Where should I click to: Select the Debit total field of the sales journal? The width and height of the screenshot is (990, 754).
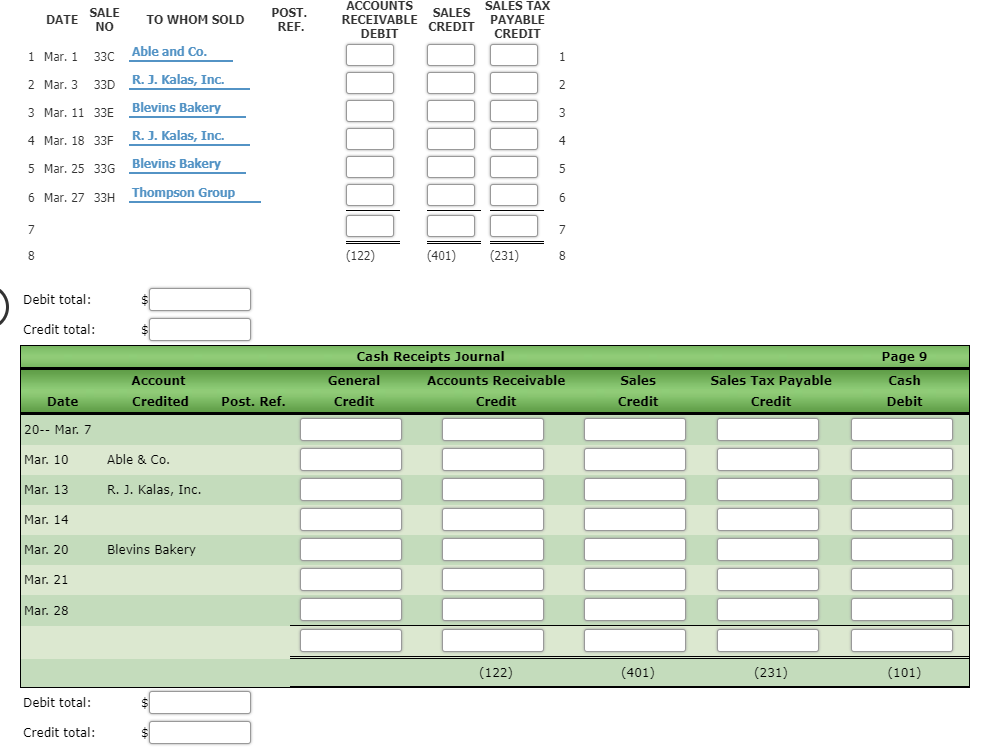pos(199,299)
